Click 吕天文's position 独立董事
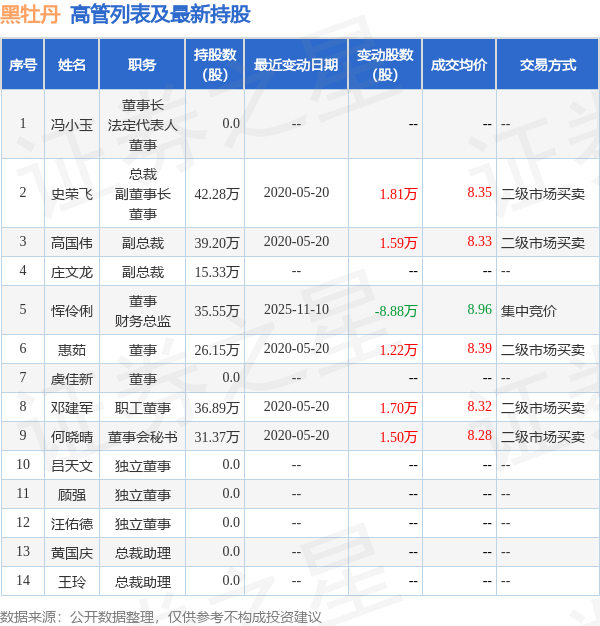This screenshot has height=626, width=600. 143,466
